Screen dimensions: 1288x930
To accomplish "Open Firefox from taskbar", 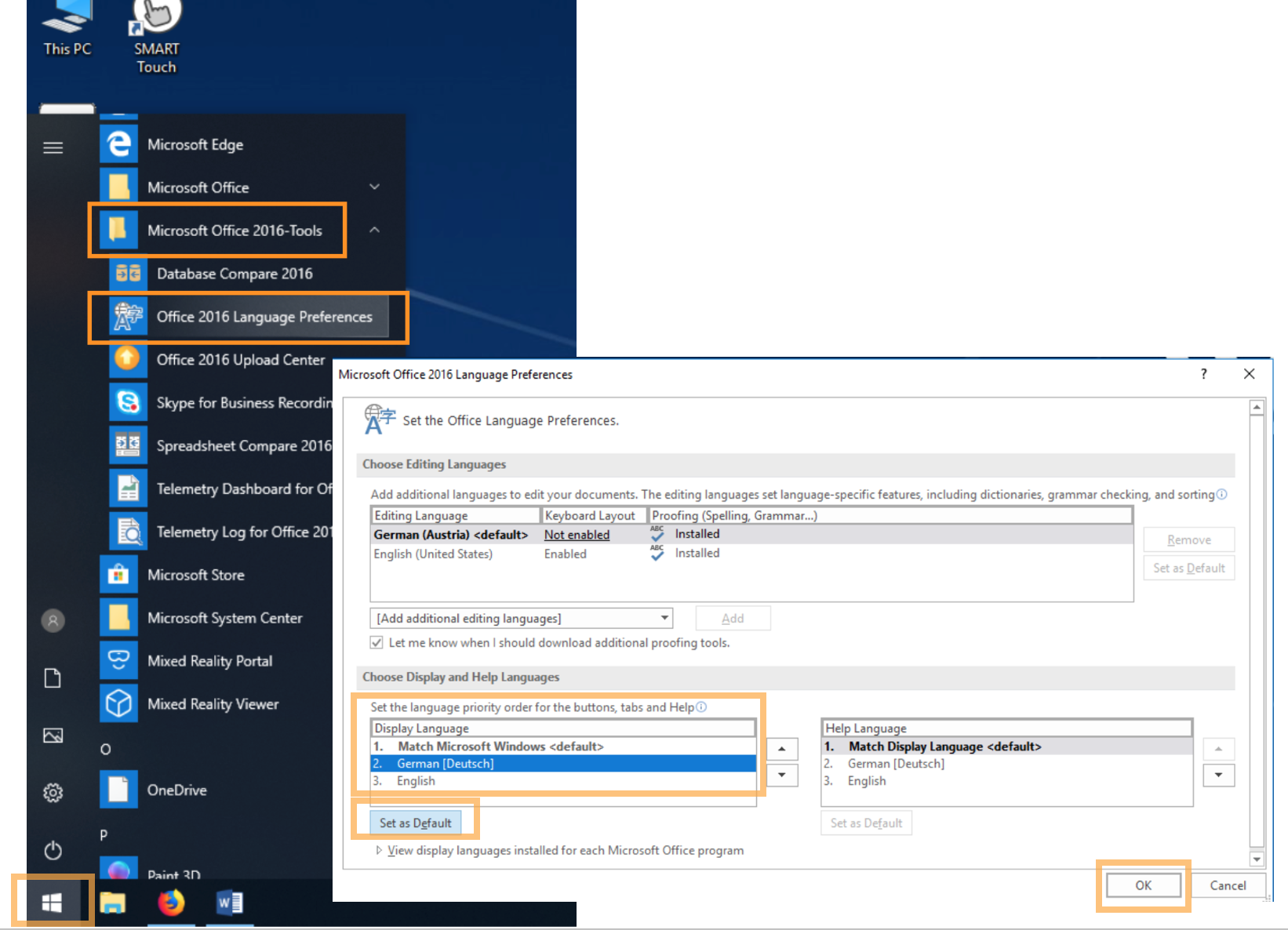I will pyautogui.click(x=171, y=903).
